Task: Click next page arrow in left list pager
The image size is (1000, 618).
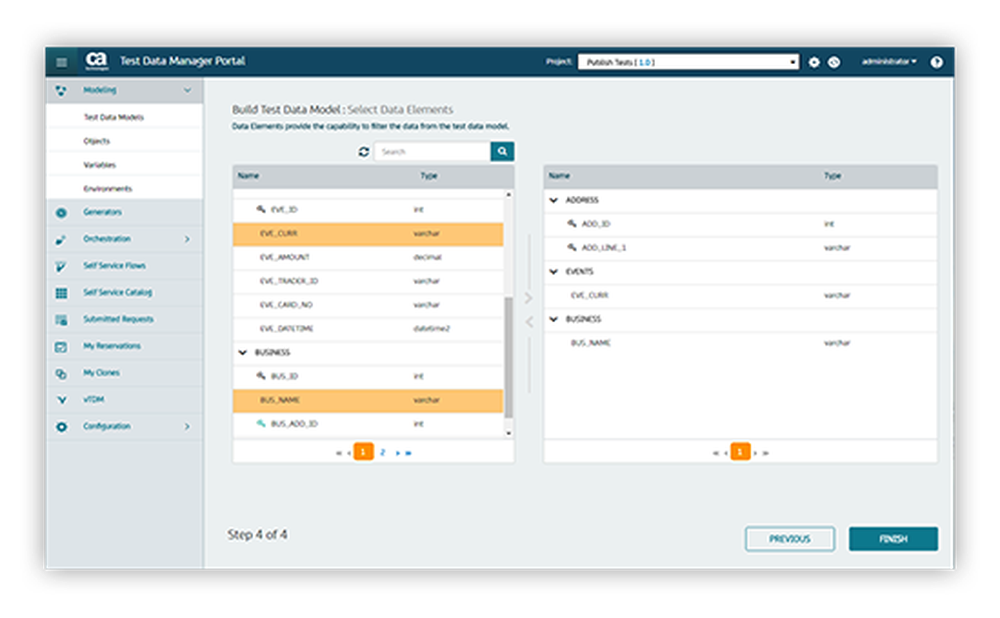Action: point(397,453)
